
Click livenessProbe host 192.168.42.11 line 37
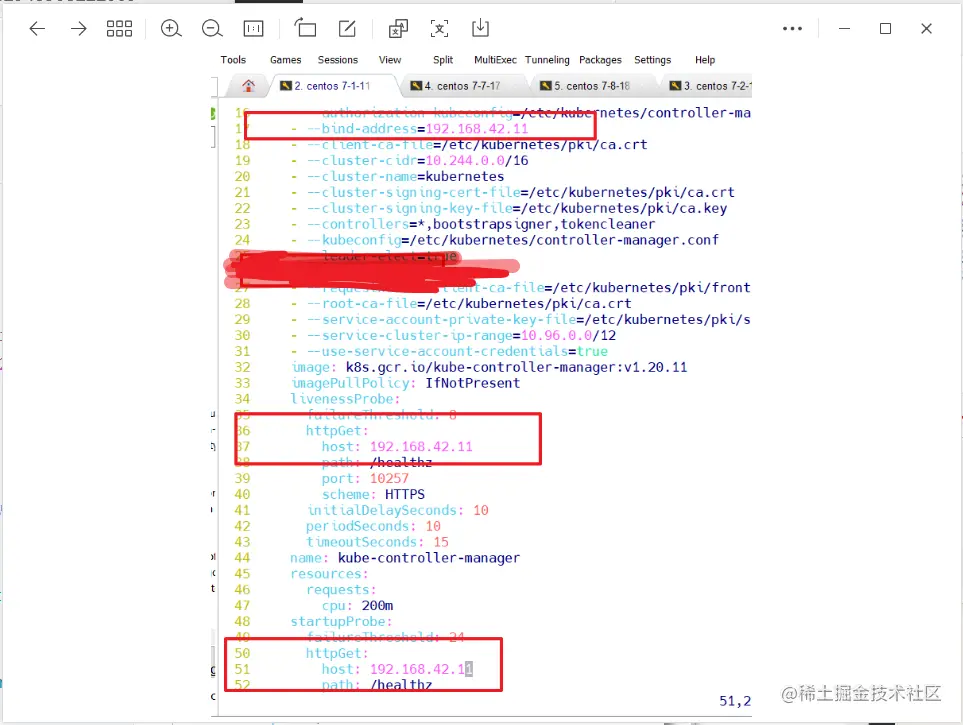point(397,447)
